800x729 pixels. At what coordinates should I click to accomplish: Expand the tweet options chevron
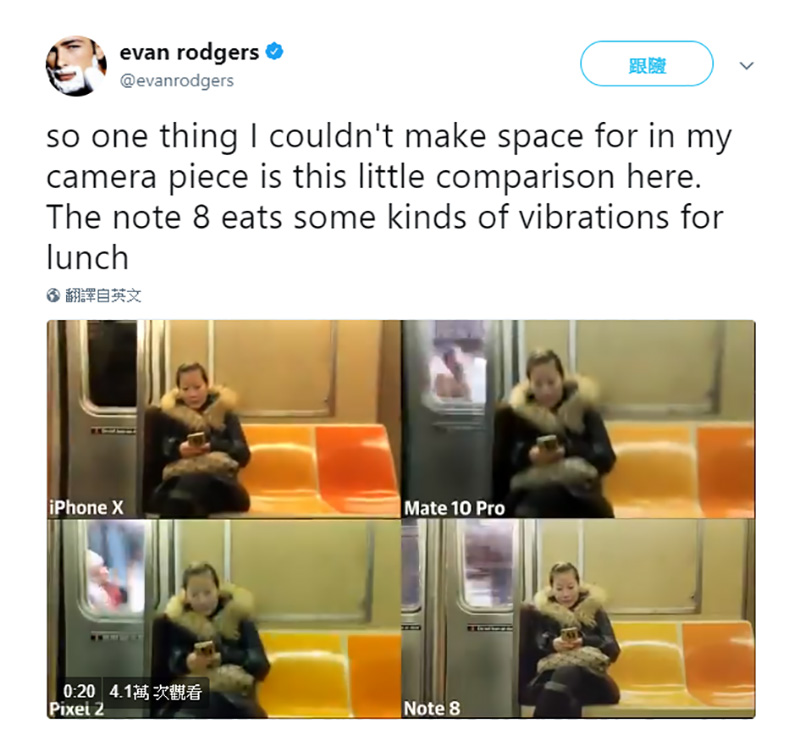coord(746,66)
